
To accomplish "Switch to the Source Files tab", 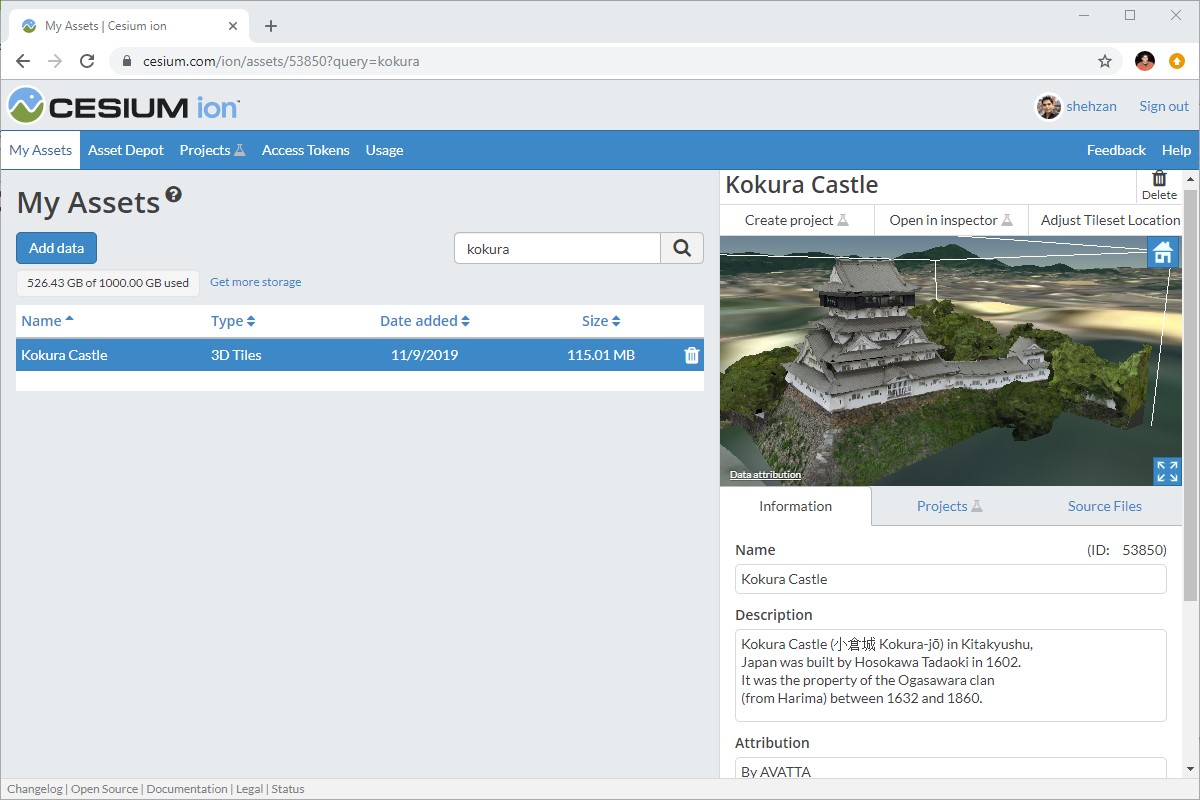I will (x=1104, y=506).
